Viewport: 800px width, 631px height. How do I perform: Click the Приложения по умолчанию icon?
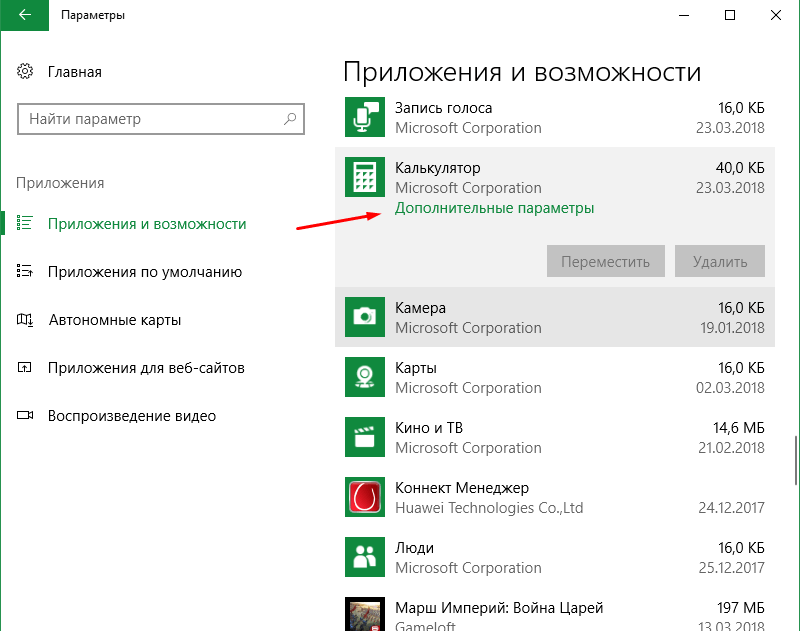pyautogui.click(x=24, y=271)
